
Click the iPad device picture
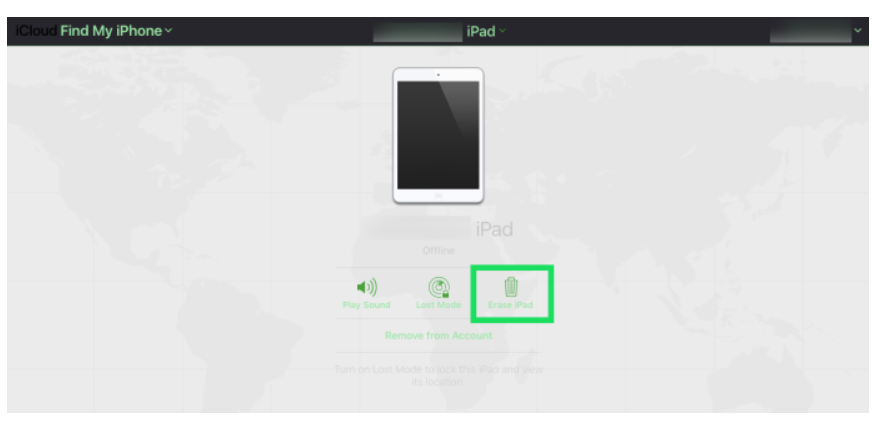(x=438, y=135)
